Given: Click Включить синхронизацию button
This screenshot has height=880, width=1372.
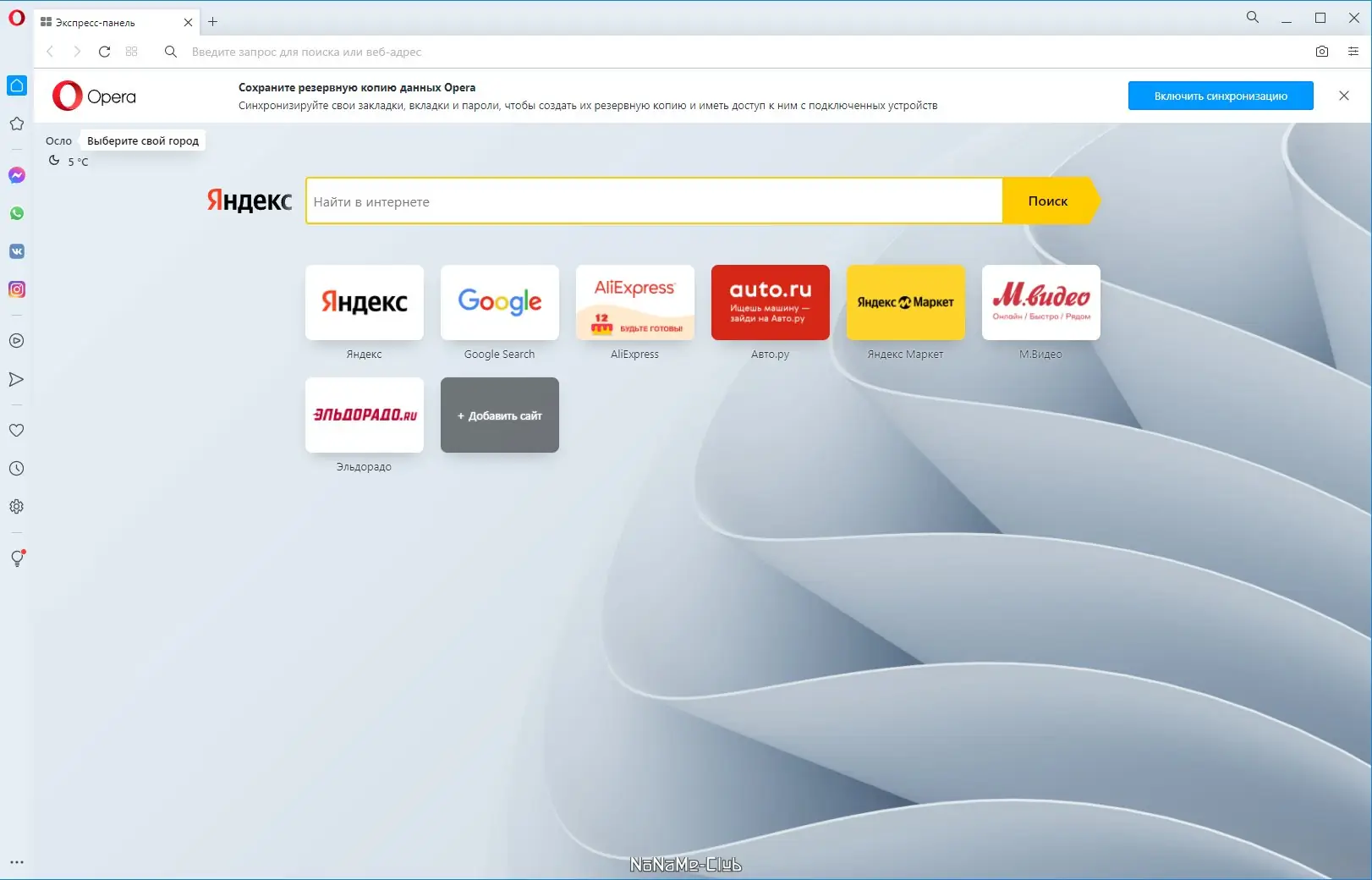Looking at the screenshot, I should (1221, 96).
